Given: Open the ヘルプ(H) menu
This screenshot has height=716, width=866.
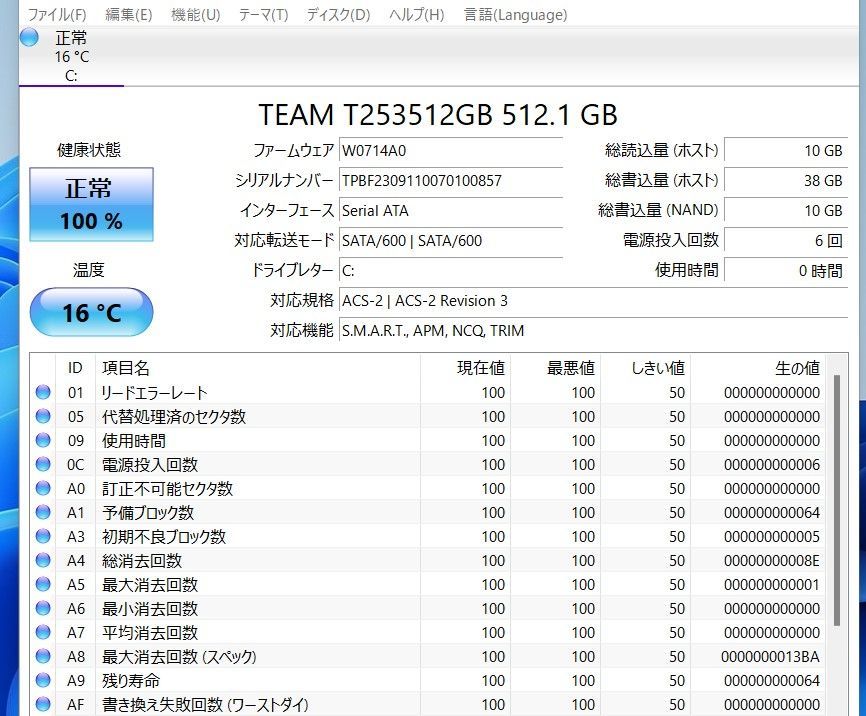Looking at the screenshot, I should (416, 14).
